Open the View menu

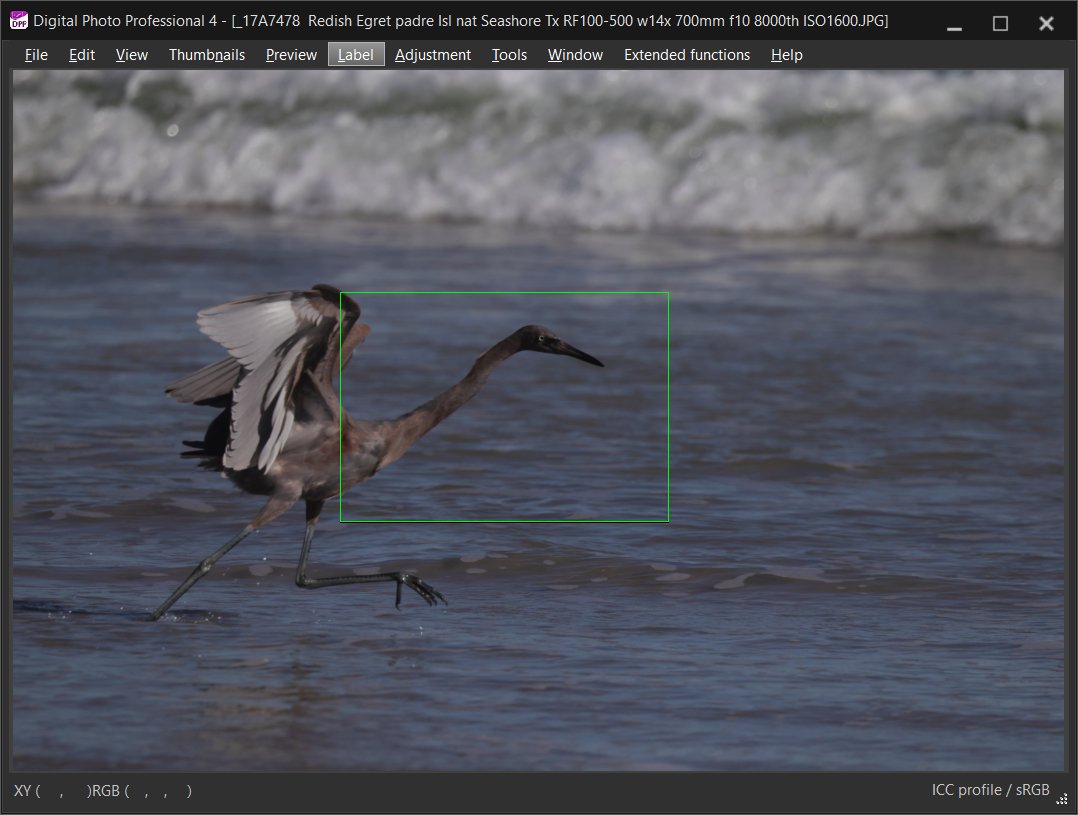click(131, 55)
